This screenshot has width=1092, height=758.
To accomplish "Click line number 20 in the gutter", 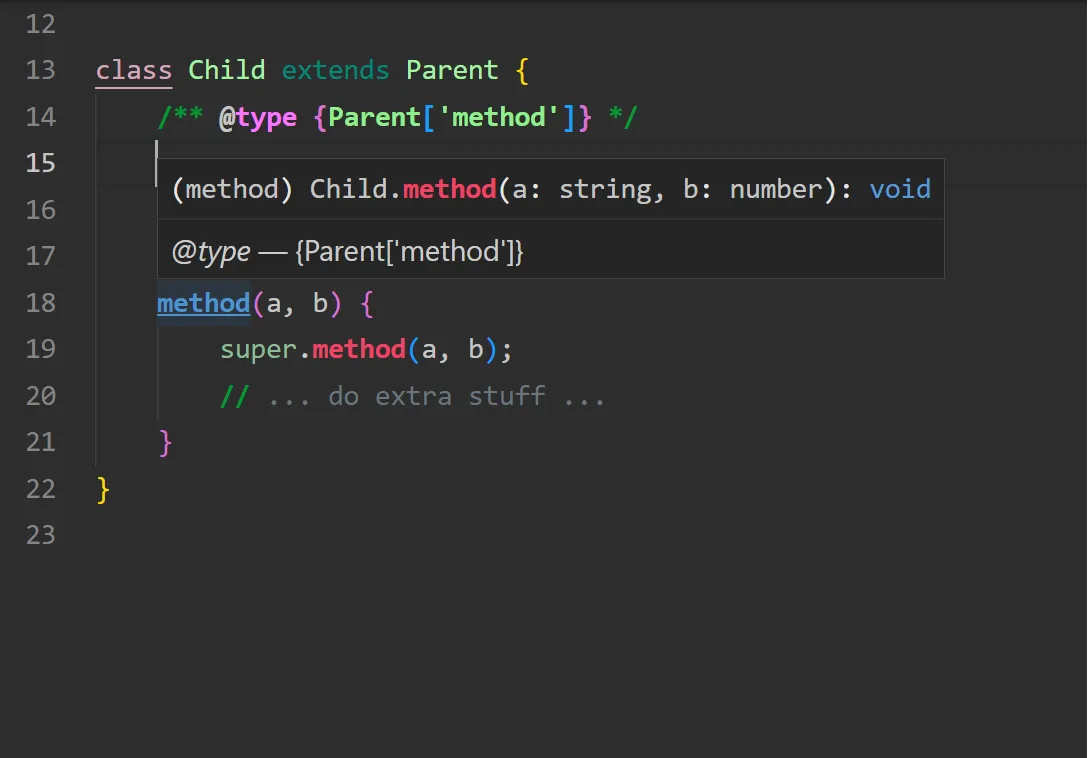I will [40, 397].
